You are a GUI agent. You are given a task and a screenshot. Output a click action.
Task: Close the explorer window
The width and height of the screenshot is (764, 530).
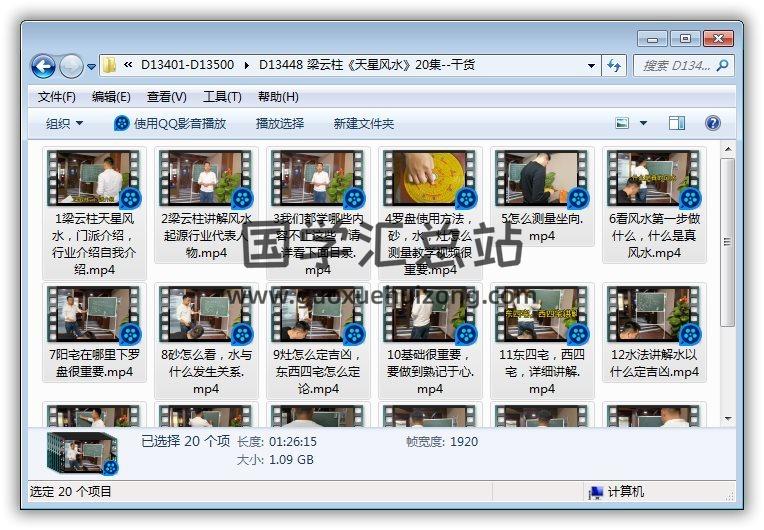tap(718, 38)
